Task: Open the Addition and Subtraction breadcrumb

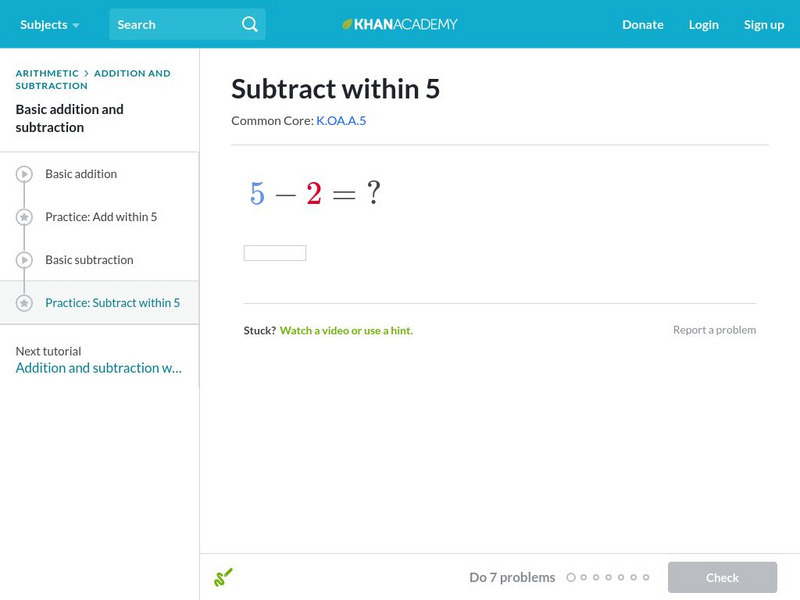Action: coord(132,73)
